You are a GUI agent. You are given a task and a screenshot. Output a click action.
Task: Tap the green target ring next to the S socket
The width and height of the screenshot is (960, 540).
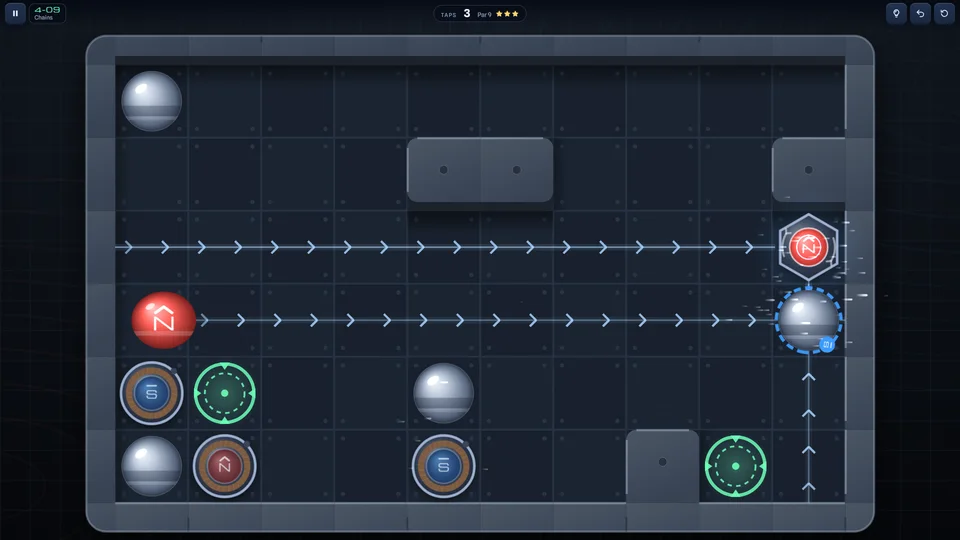coord(225,393)
